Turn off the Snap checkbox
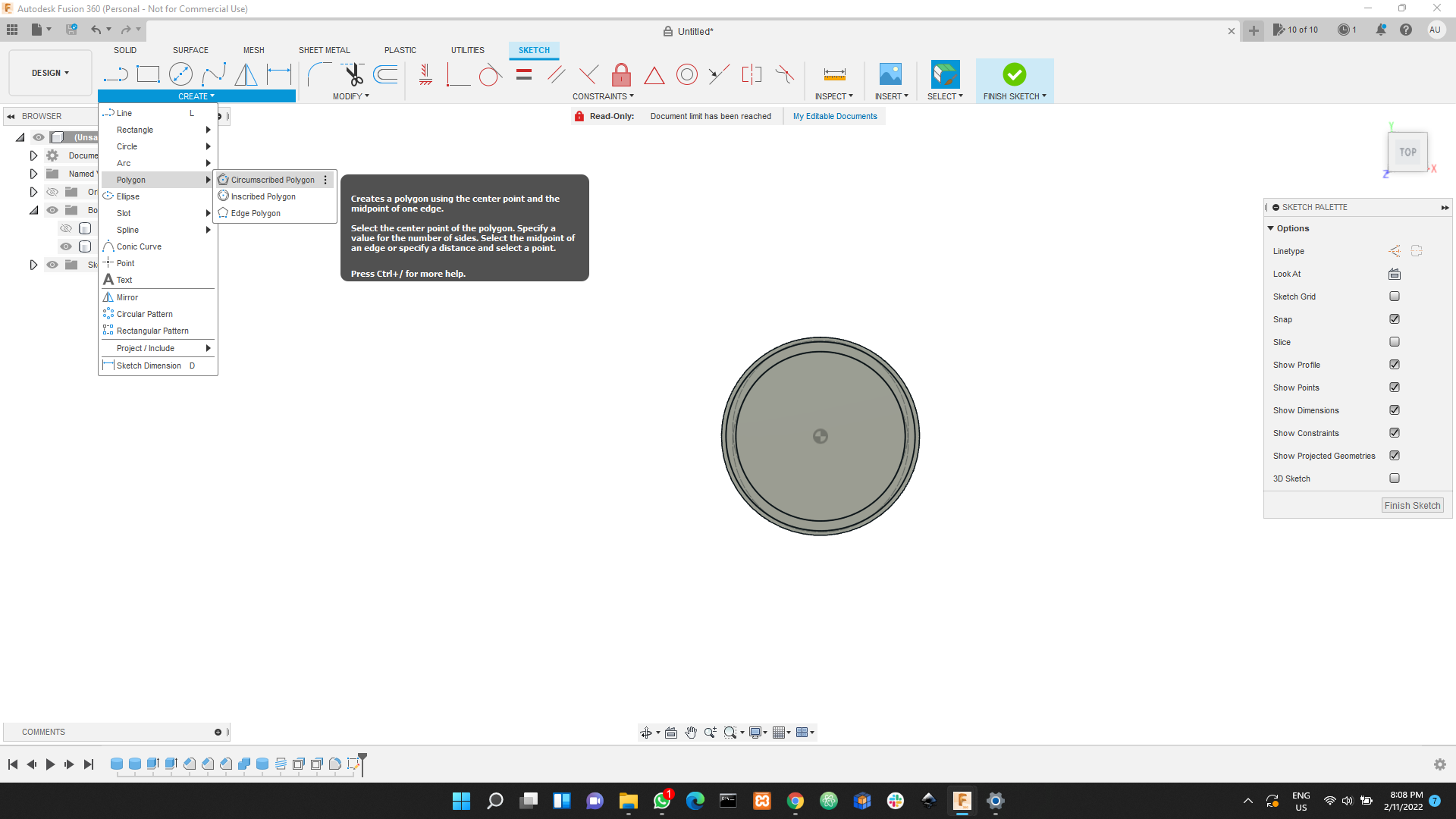The image size is (1456, 819). pyautogui.click(x=1395, y=318)
